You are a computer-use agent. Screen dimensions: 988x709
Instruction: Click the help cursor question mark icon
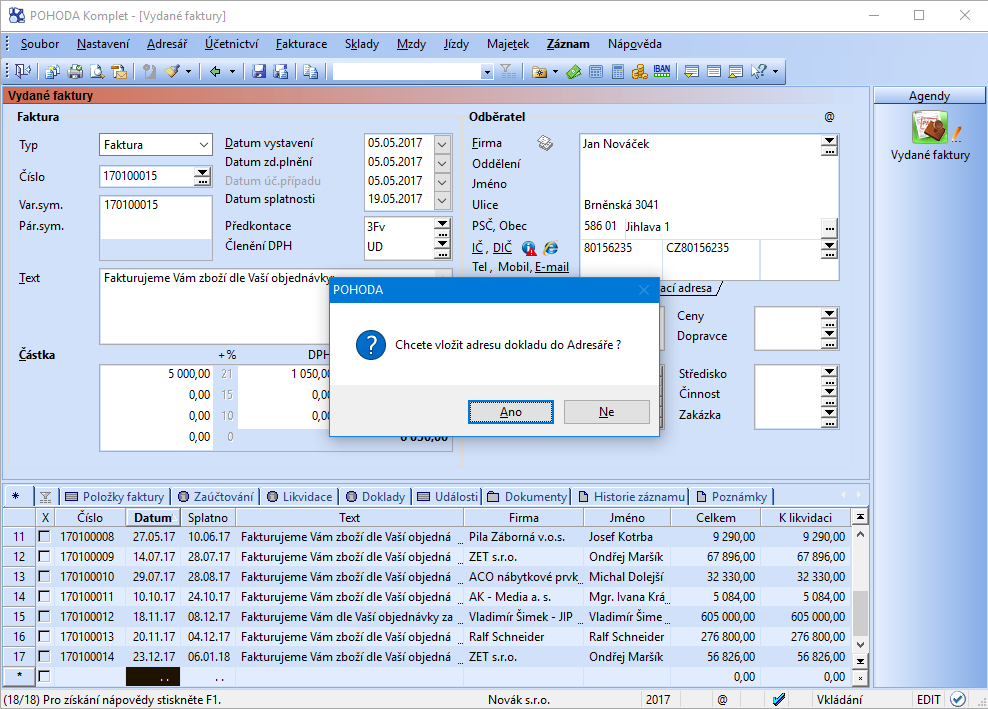click(759, 72)
